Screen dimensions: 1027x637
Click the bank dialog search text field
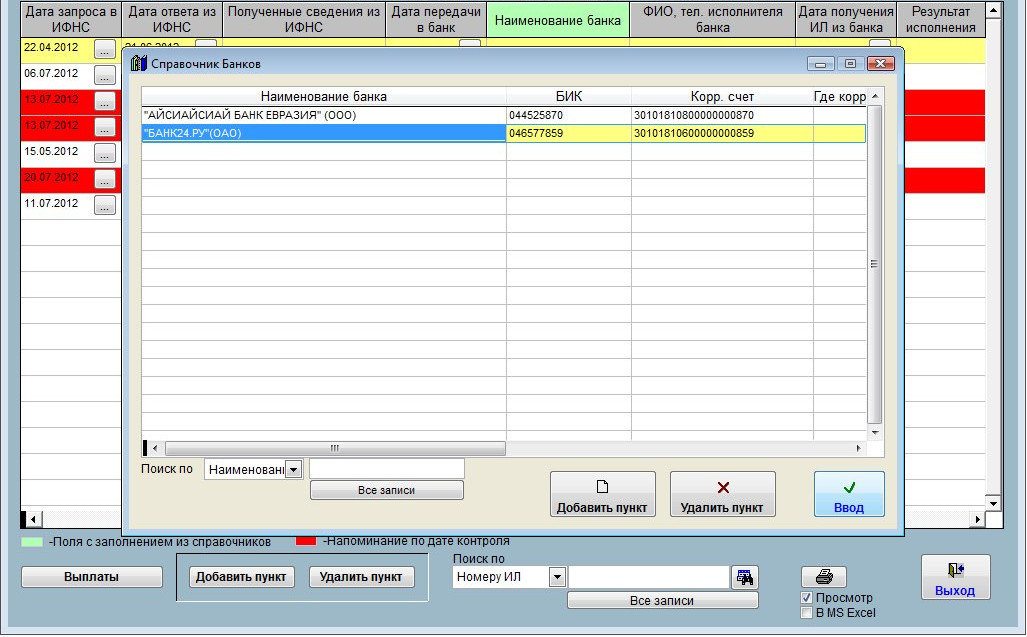(x=387, y=469)
